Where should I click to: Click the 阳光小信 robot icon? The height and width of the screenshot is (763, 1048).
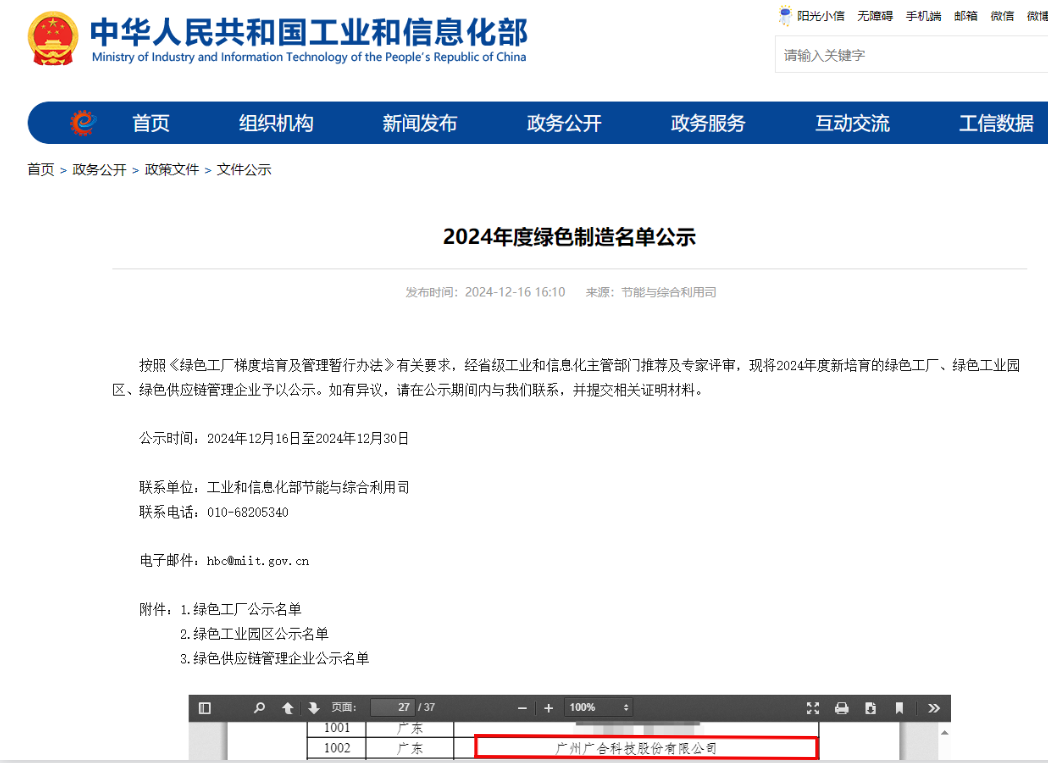coord(785,16)
